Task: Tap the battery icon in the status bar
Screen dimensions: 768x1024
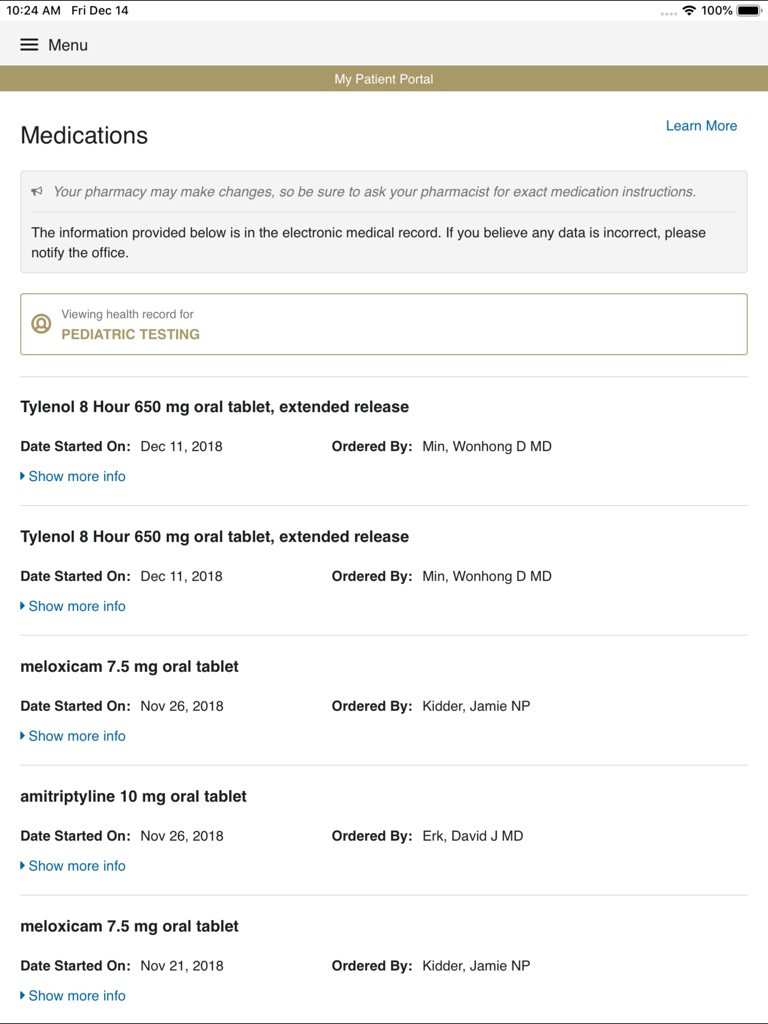Action: click(742, 10)
